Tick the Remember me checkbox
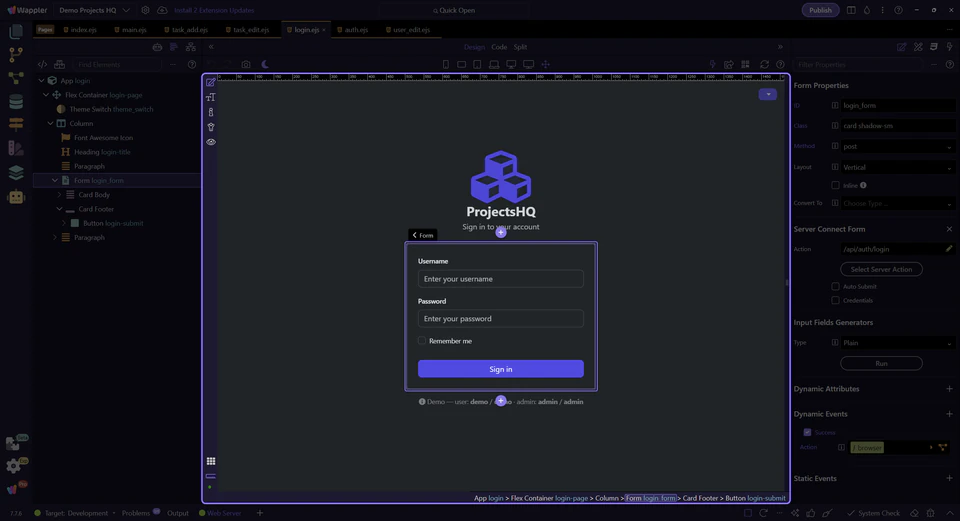This screenshot has height=521, width=960. [422, 340]
